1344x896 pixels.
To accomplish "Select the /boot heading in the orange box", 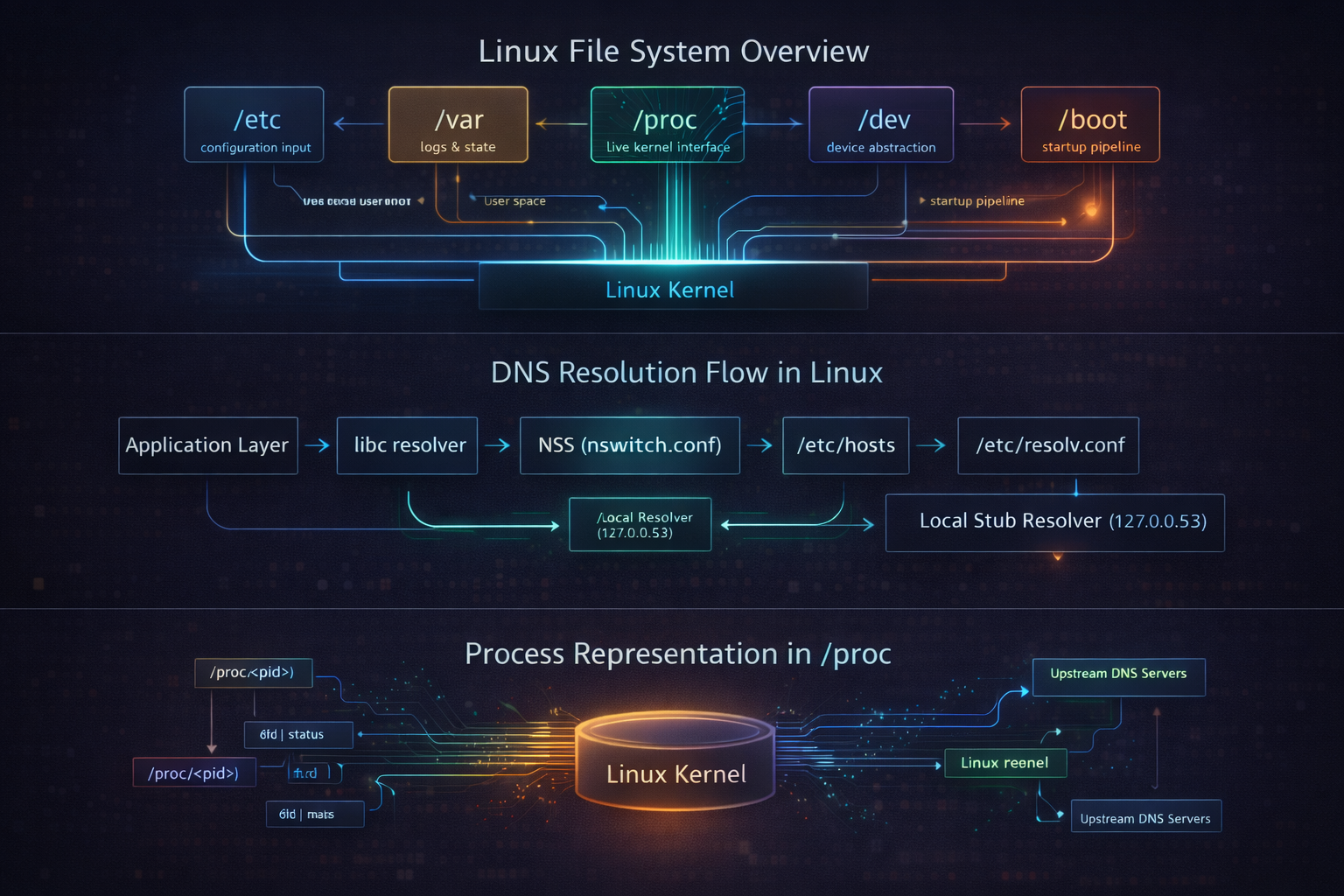I will (1092, 120).
